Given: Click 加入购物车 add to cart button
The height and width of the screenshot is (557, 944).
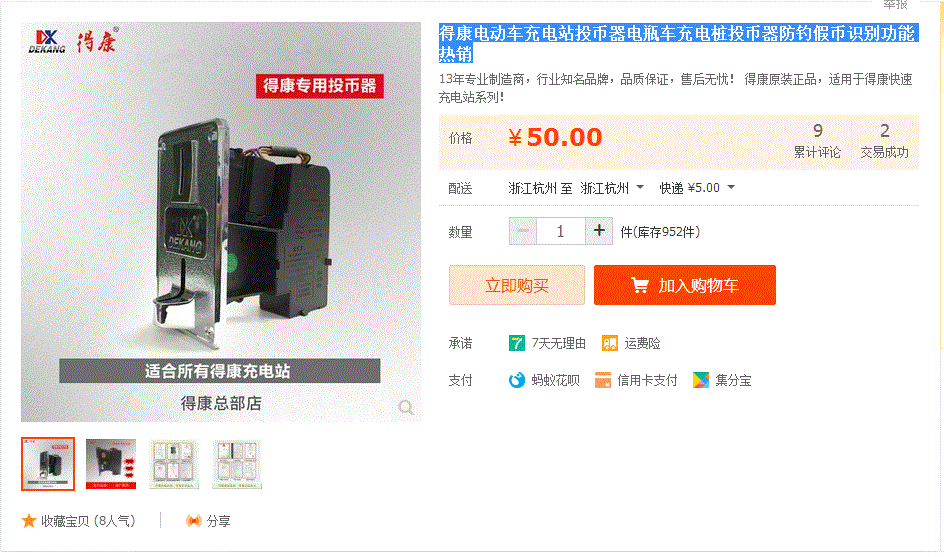Looking at the screenshot, I should tap(685, 285).
